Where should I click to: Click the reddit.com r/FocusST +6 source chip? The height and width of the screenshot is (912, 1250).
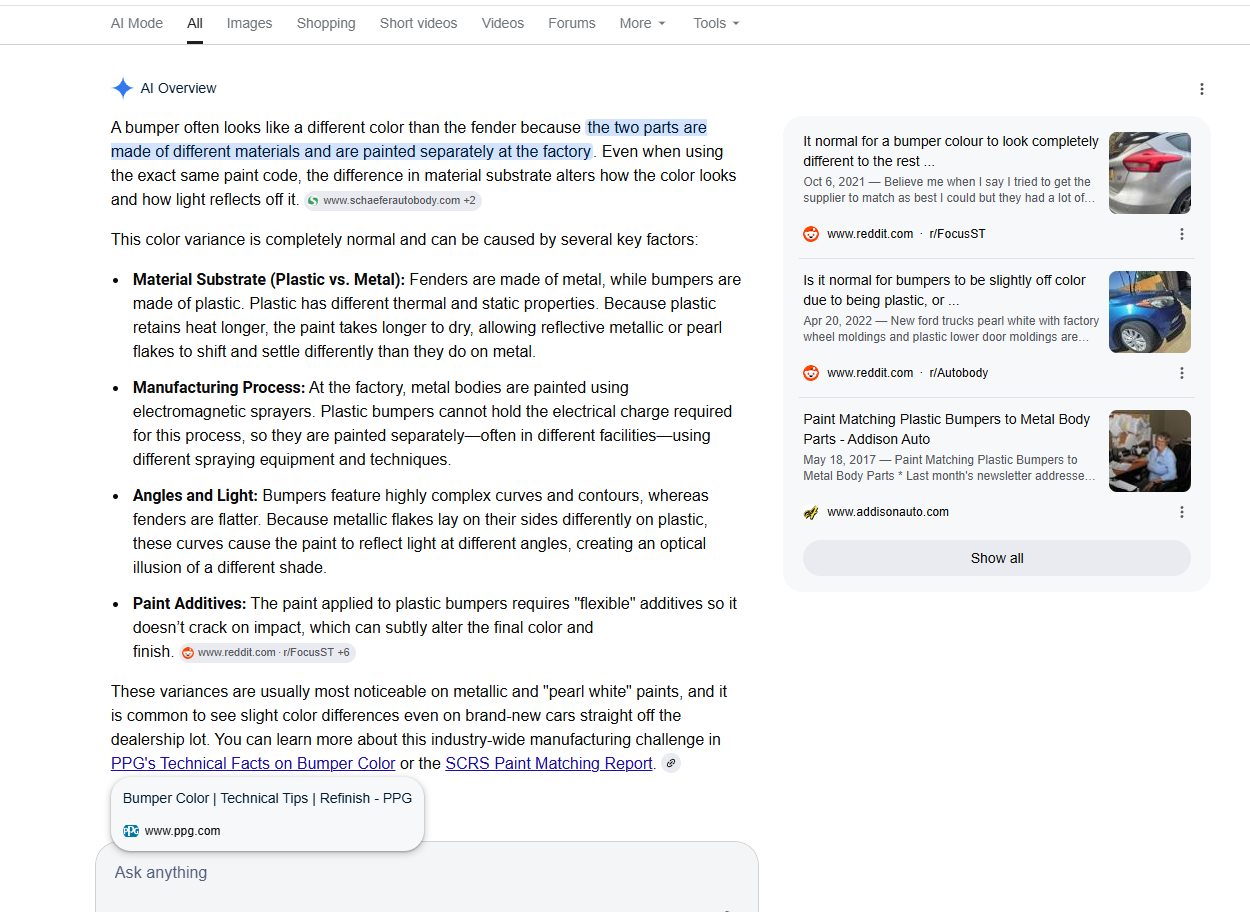pos(267,652)
